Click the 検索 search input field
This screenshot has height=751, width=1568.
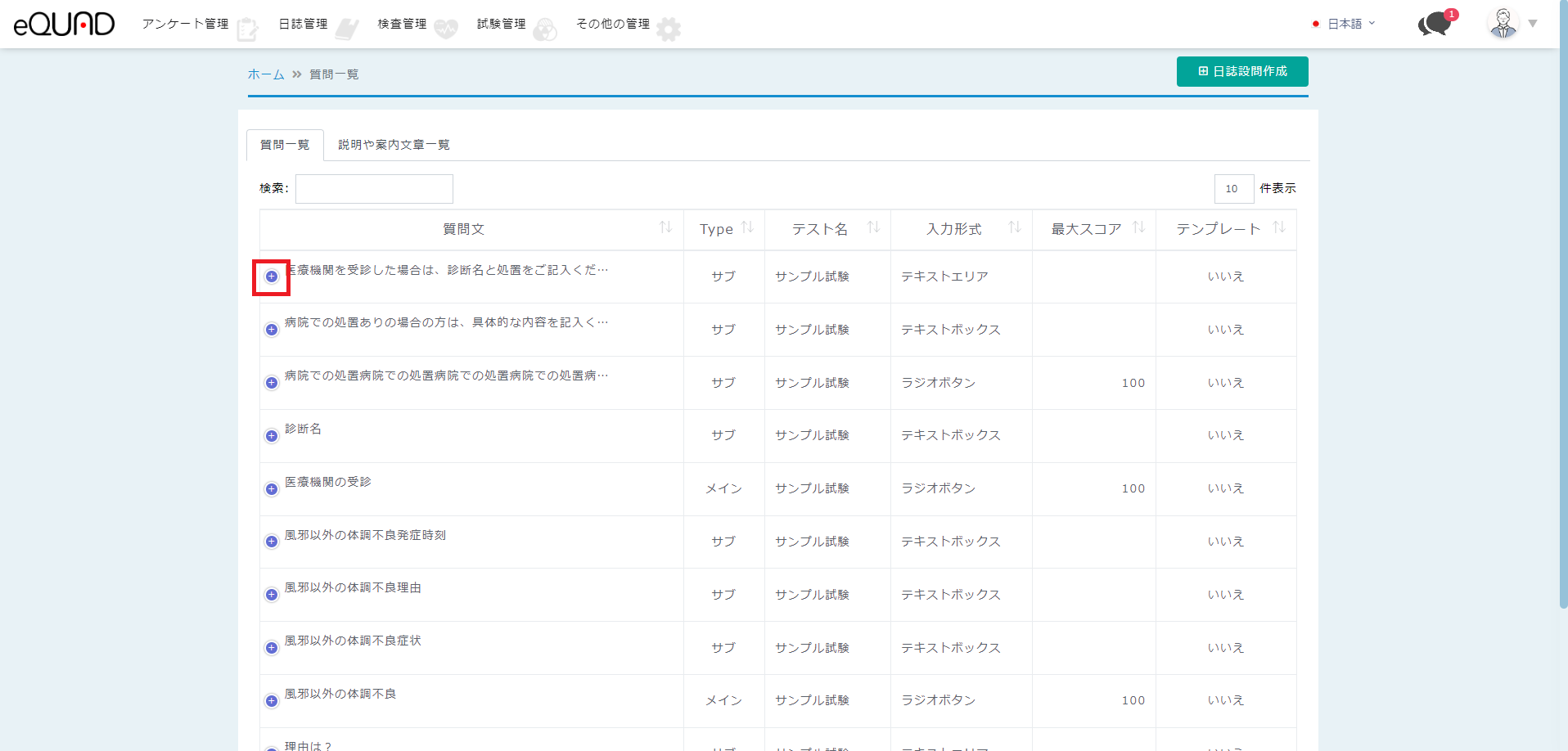[x=374, y=189]
